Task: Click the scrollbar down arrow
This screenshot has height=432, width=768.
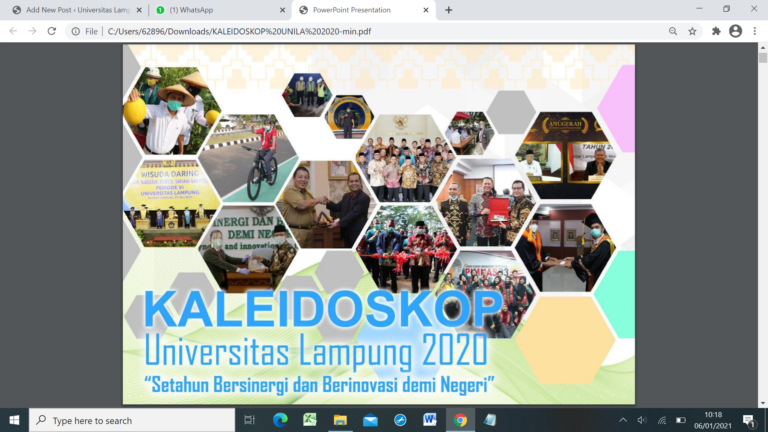Action: [763, 403]
